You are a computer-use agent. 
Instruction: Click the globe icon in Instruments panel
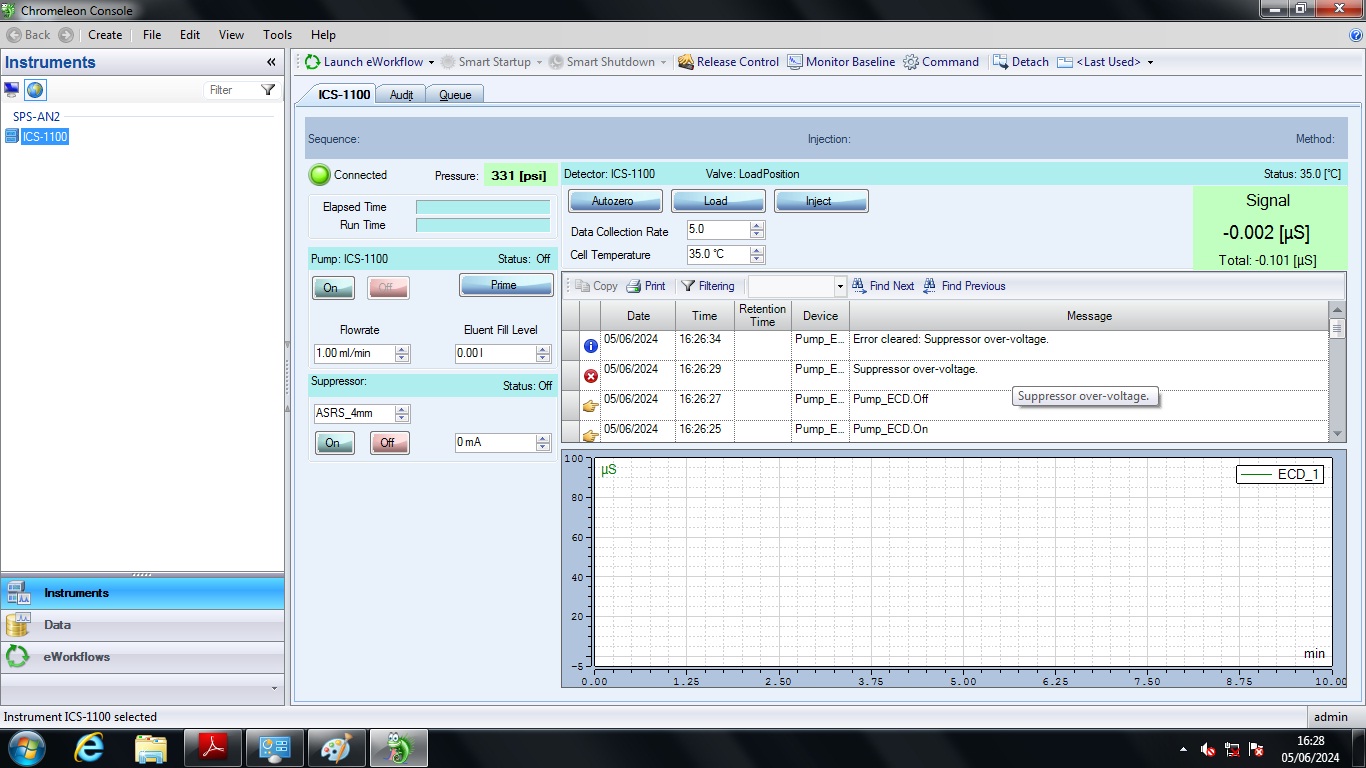tap(36, 90)
